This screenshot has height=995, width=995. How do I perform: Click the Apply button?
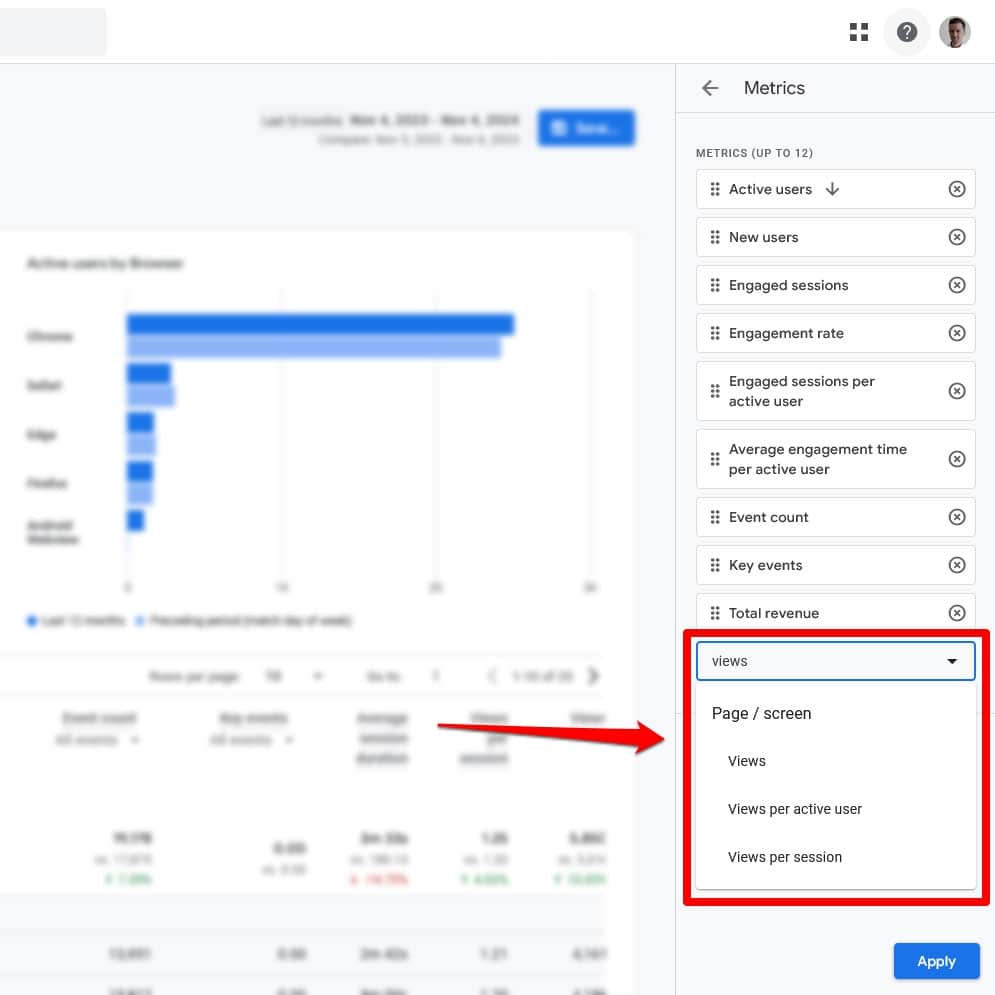click(x=936, y=960)
